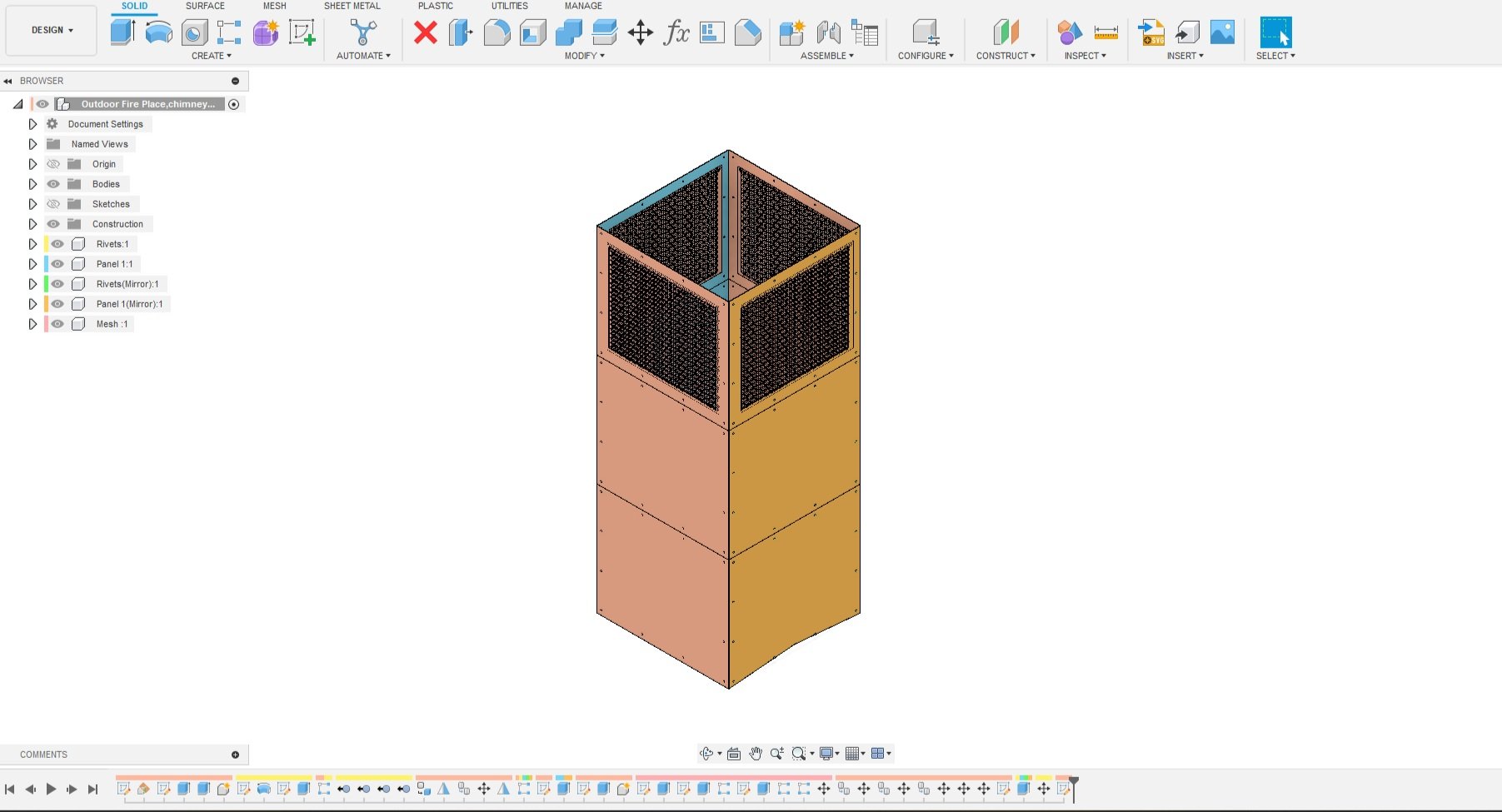Hide the Mesh :1 component
The width and height of the screenshot is (1502, 812).
[x=57, y=324]
